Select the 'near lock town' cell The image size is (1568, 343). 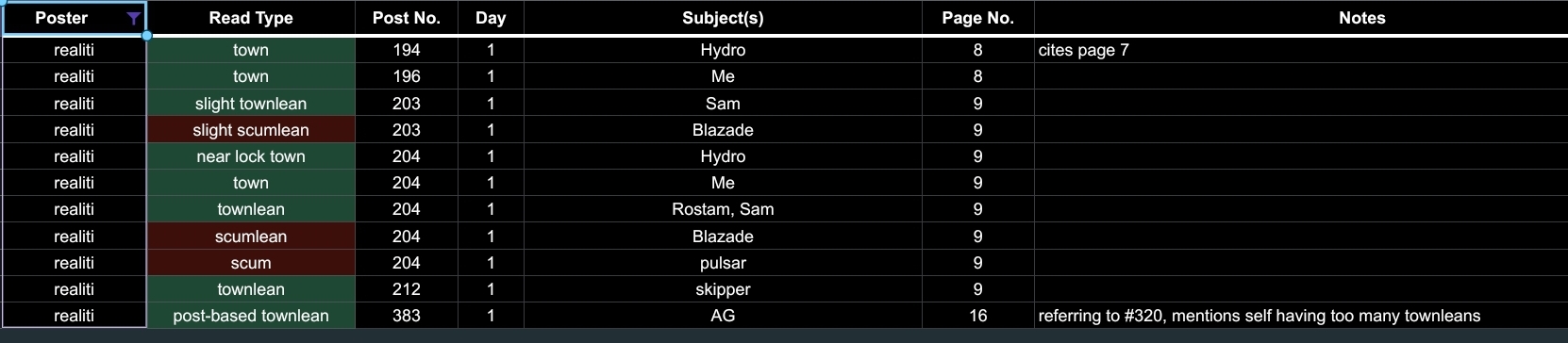coord(251,156)
